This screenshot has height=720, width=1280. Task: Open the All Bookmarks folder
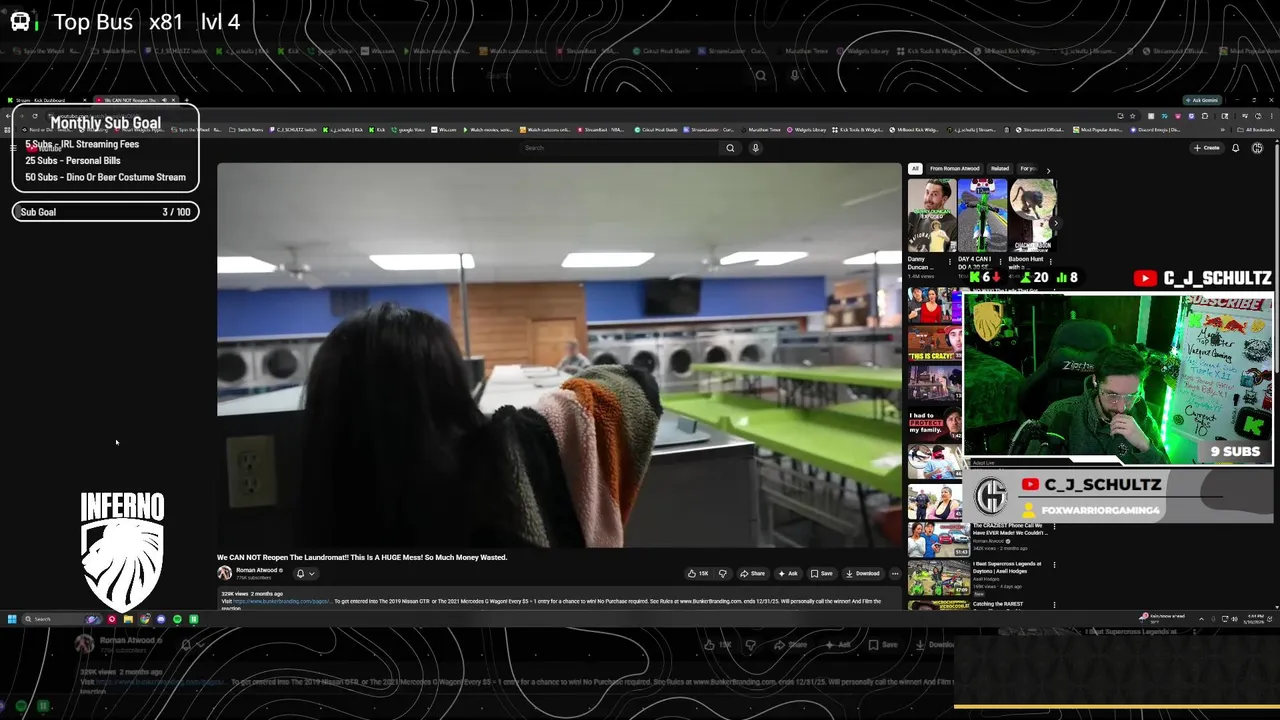[x=1258, y=130]
